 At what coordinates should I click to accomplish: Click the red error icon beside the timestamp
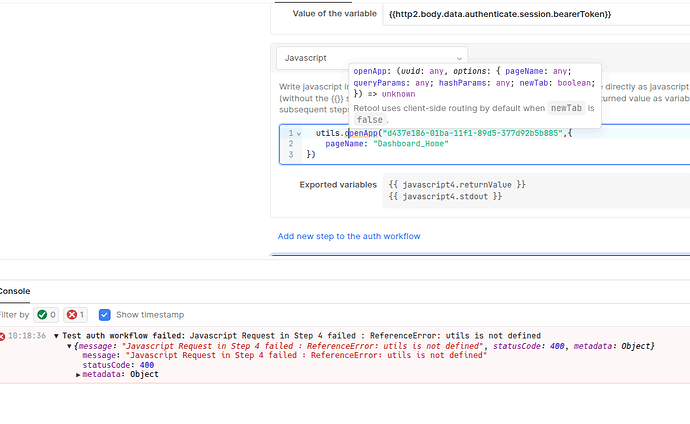(4, 336)
